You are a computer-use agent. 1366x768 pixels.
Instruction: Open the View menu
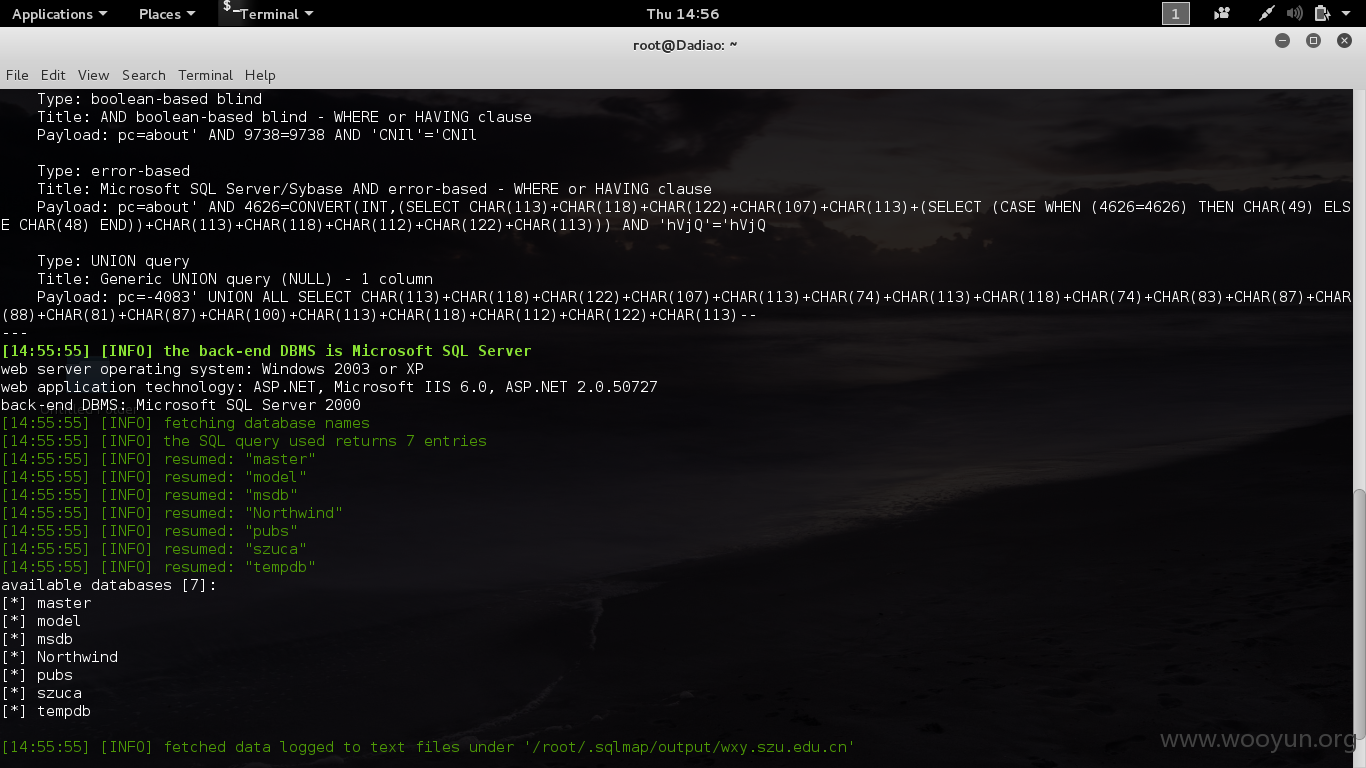[93, 75]
